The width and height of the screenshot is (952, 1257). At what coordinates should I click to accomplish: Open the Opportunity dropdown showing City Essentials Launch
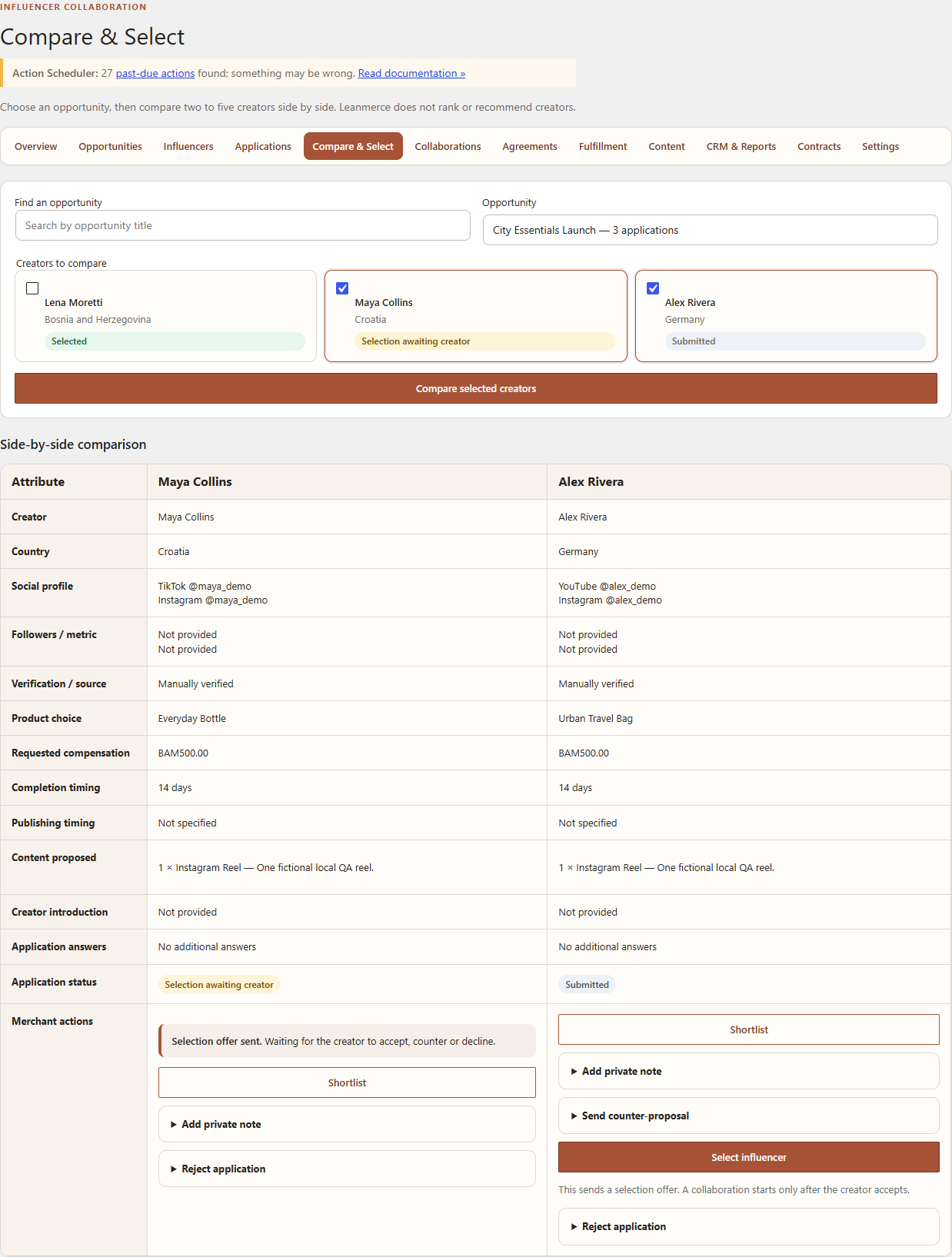pyautogui.click(x=710, y=230)
